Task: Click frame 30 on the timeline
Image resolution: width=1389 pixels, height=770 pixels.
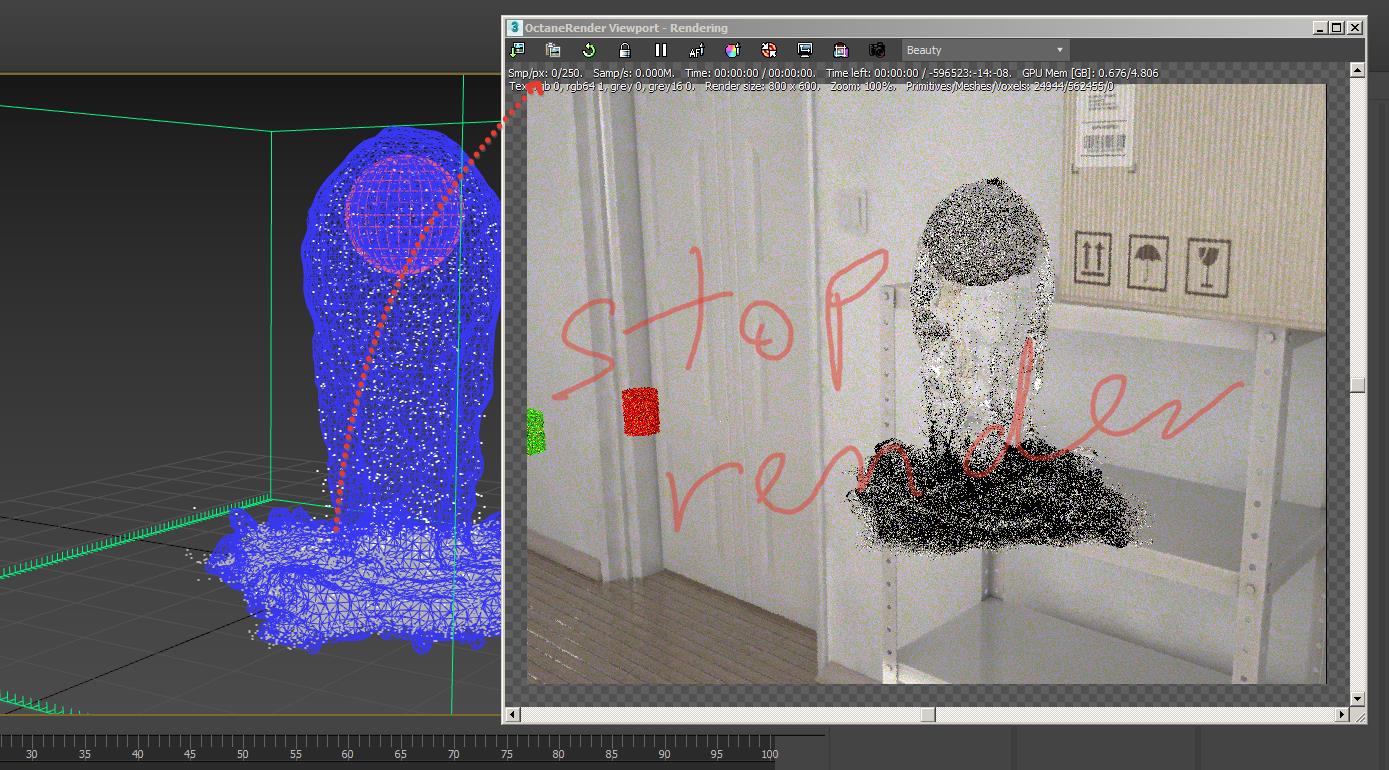Action: pyautogui.click(x=32, y=755)
